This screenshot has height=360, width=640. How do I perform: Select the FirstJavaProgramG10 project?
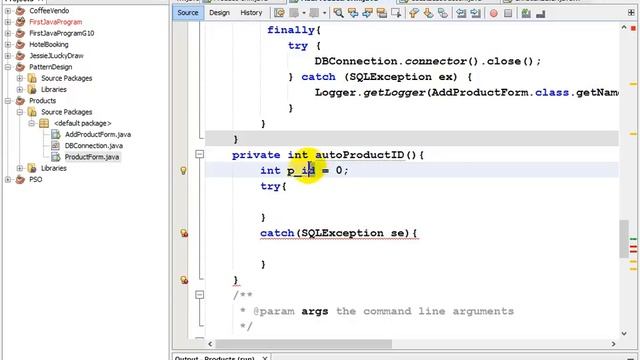coord(62,33)
